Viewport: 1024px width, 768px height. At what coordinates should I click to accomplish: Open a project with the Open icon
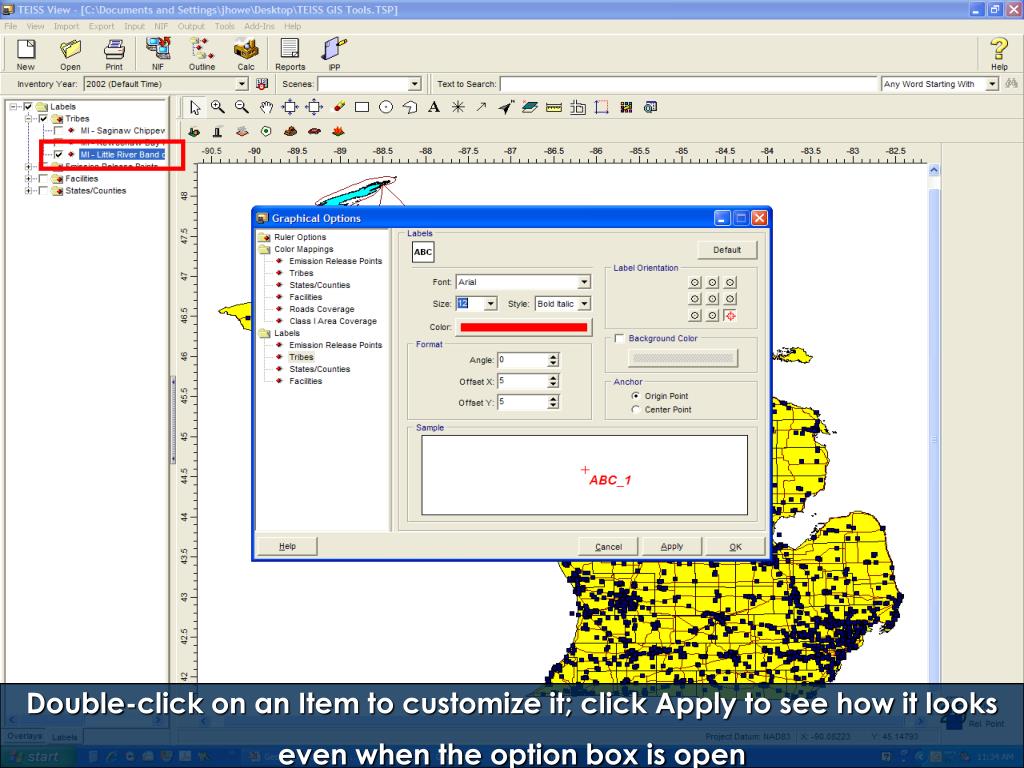click(x=70, y=54)
